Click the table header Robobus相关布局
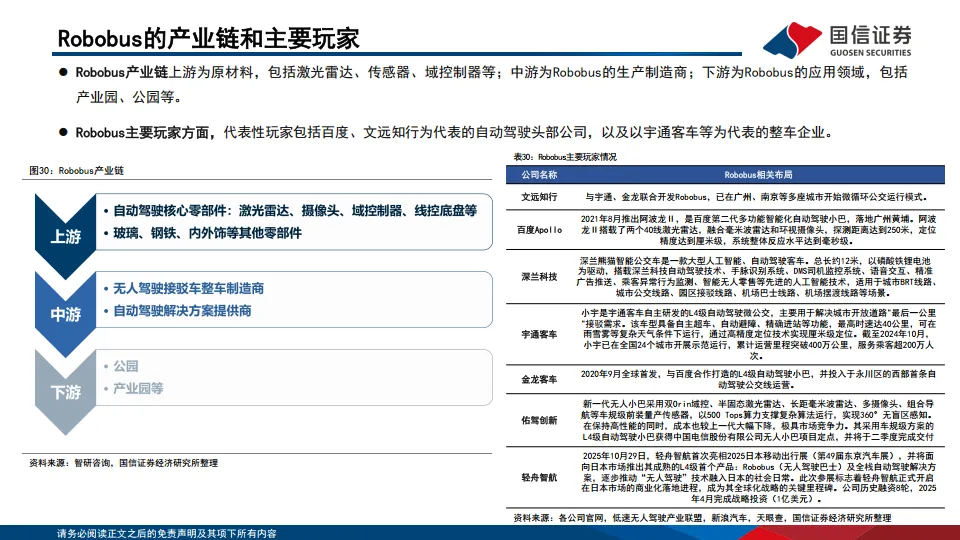The image size is (960, 540). pos(758,175)
